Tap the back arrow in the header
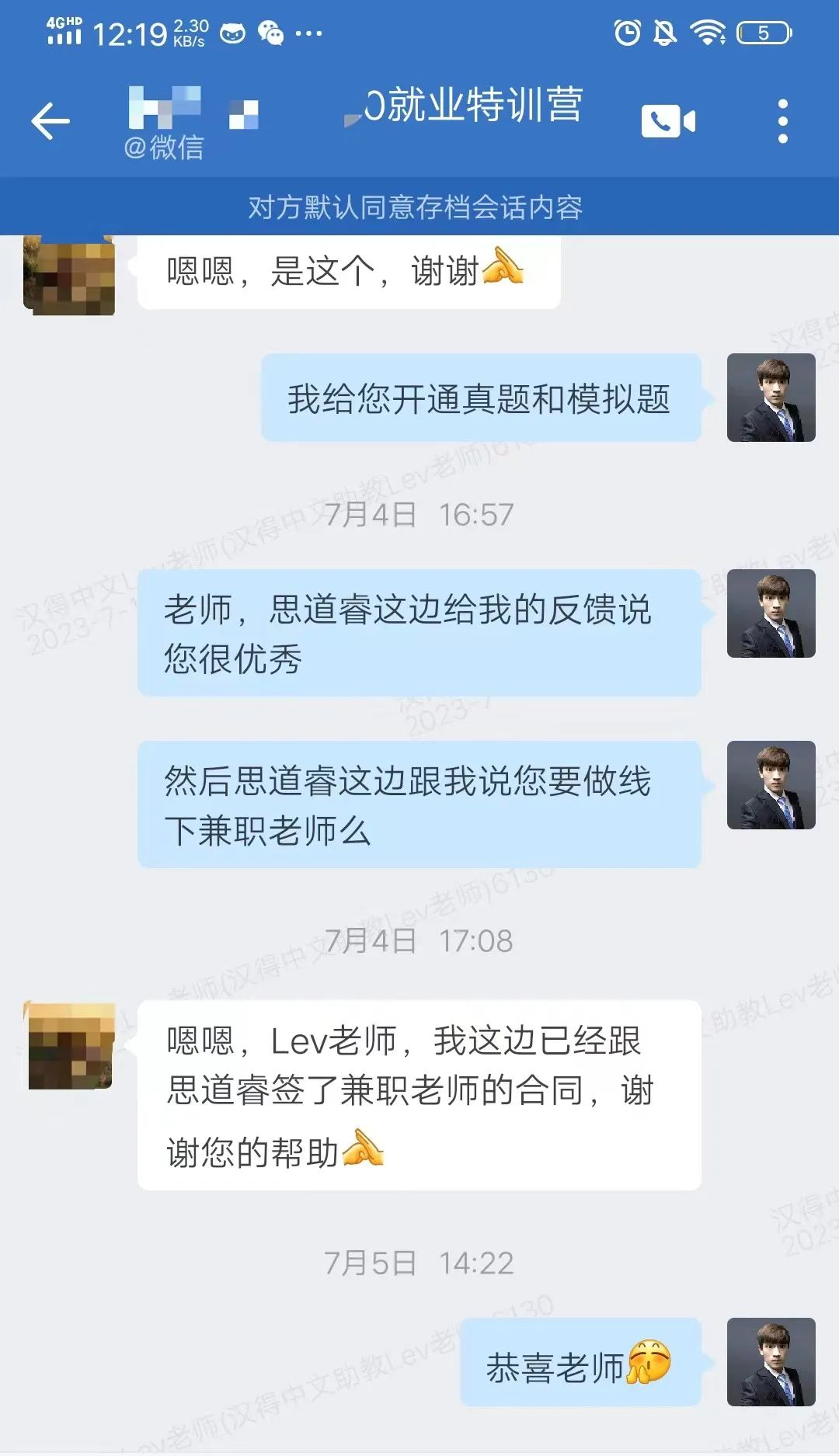 tap(50, 121)
